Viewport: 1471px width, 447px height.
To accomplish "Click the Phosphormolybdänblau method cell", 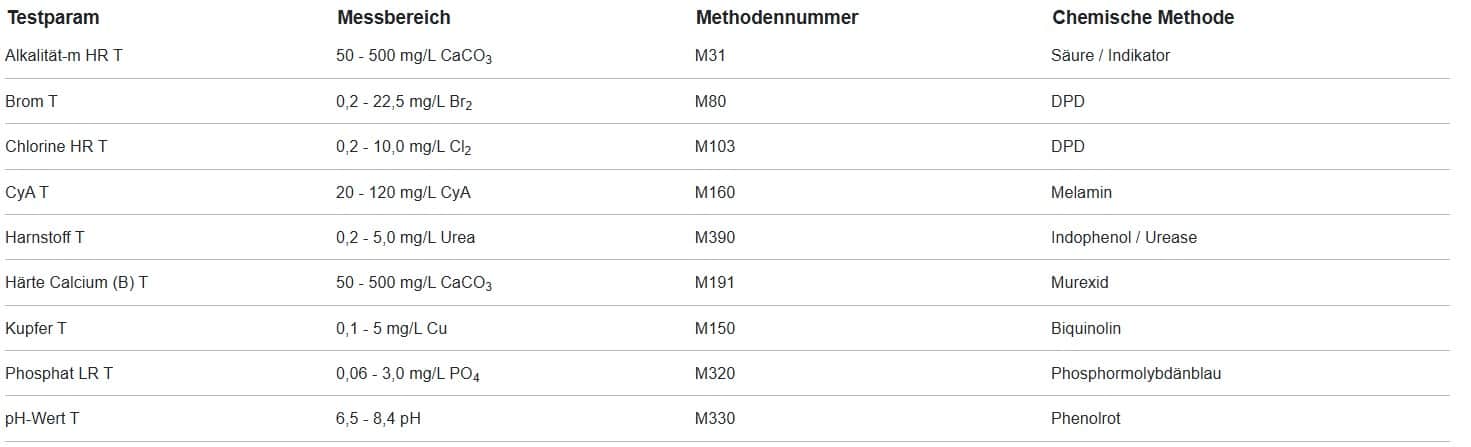I will tap(1136, 374).
